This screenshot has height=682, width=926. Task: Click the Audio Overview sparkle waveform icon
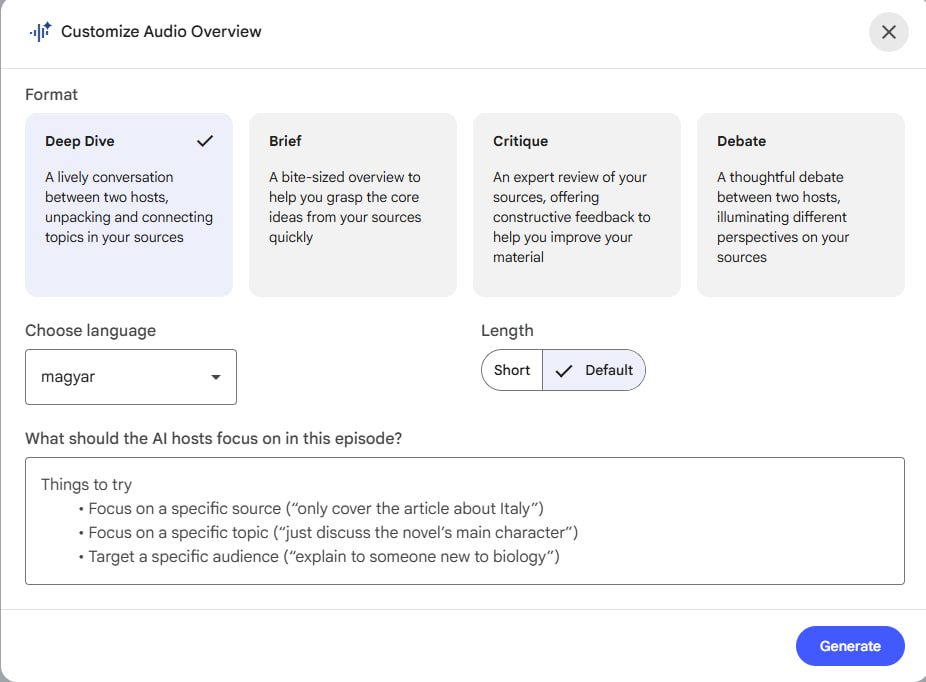[x=40, y=32]
